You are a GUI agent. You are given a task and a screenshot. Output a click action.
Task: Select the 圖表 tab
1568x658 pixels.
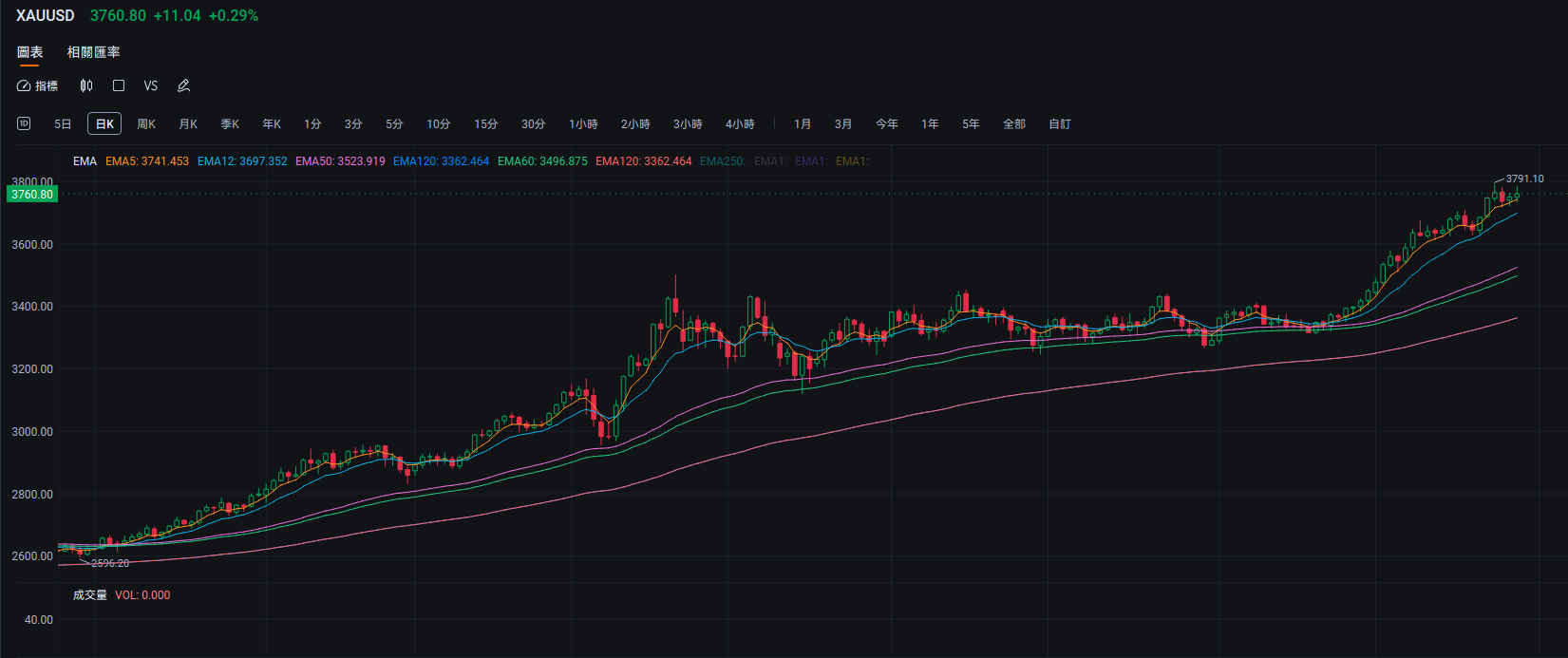click(30, 52)
